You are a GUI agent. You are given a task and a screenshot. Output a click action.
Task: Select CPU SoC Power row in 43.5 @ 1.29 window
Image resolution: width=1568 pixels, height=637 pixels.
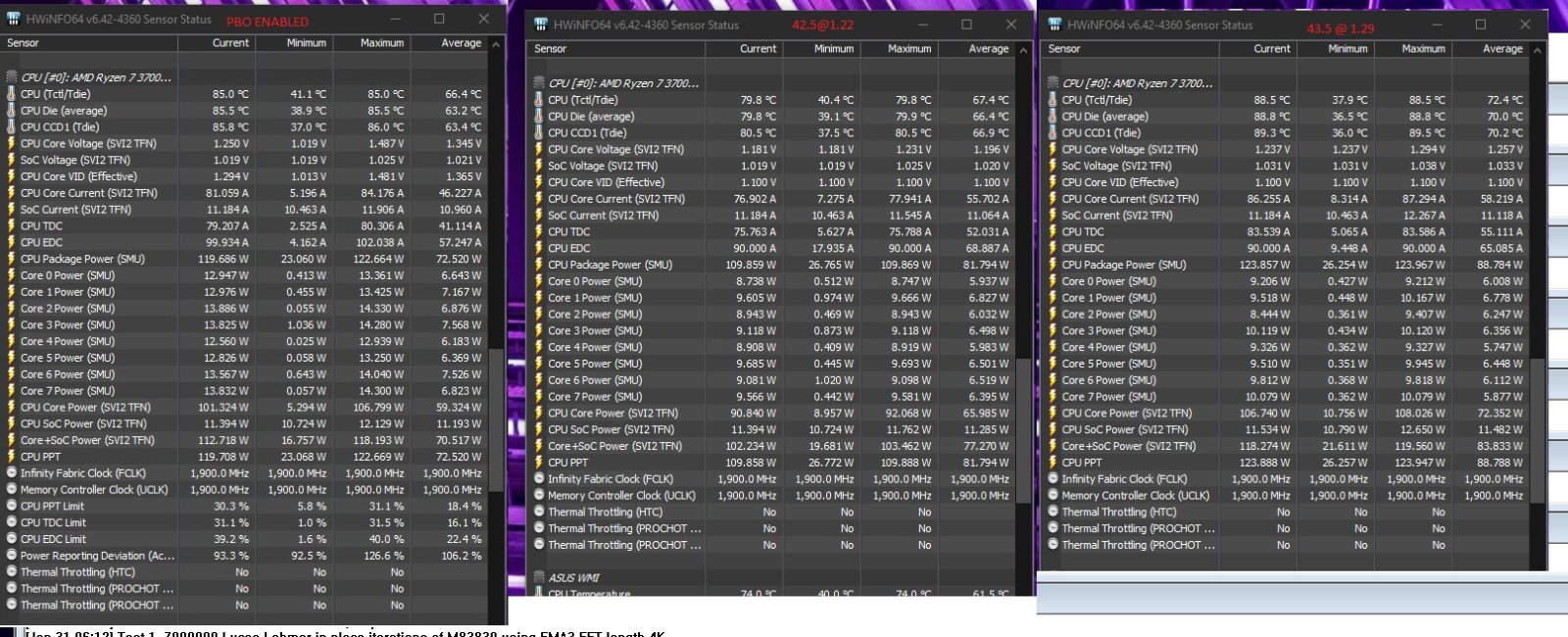click(1286, 429)
